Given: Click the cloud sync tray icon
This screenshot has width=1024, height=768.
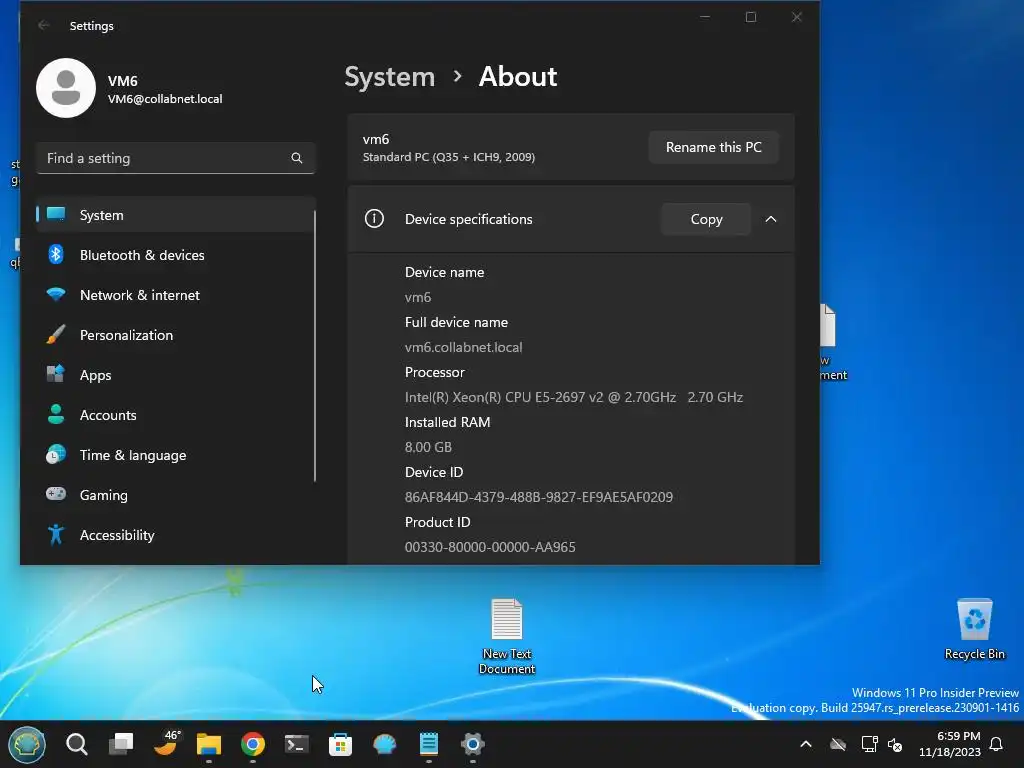Looking at the screenshot, I should (838, 744).
